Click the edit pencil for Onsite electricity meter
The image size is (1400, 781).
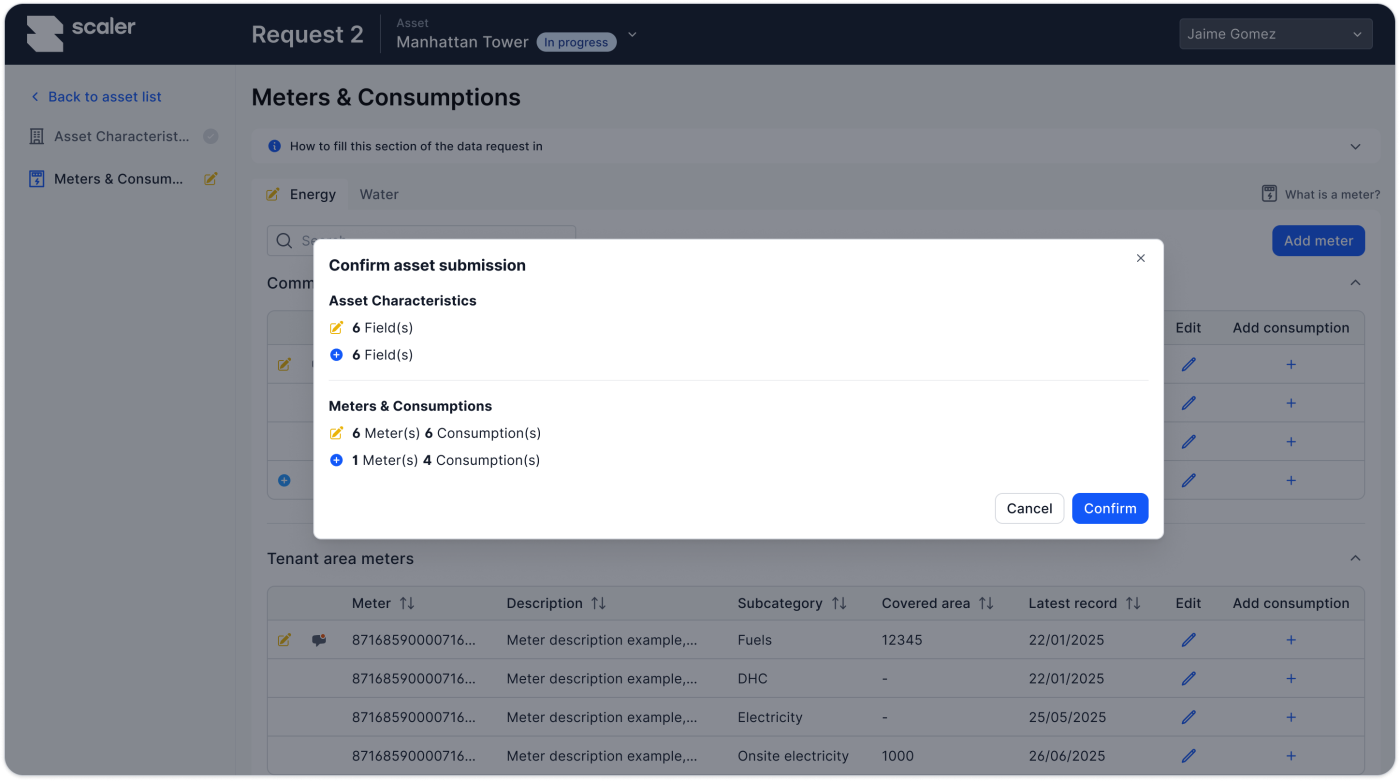tap(1188, 756)
